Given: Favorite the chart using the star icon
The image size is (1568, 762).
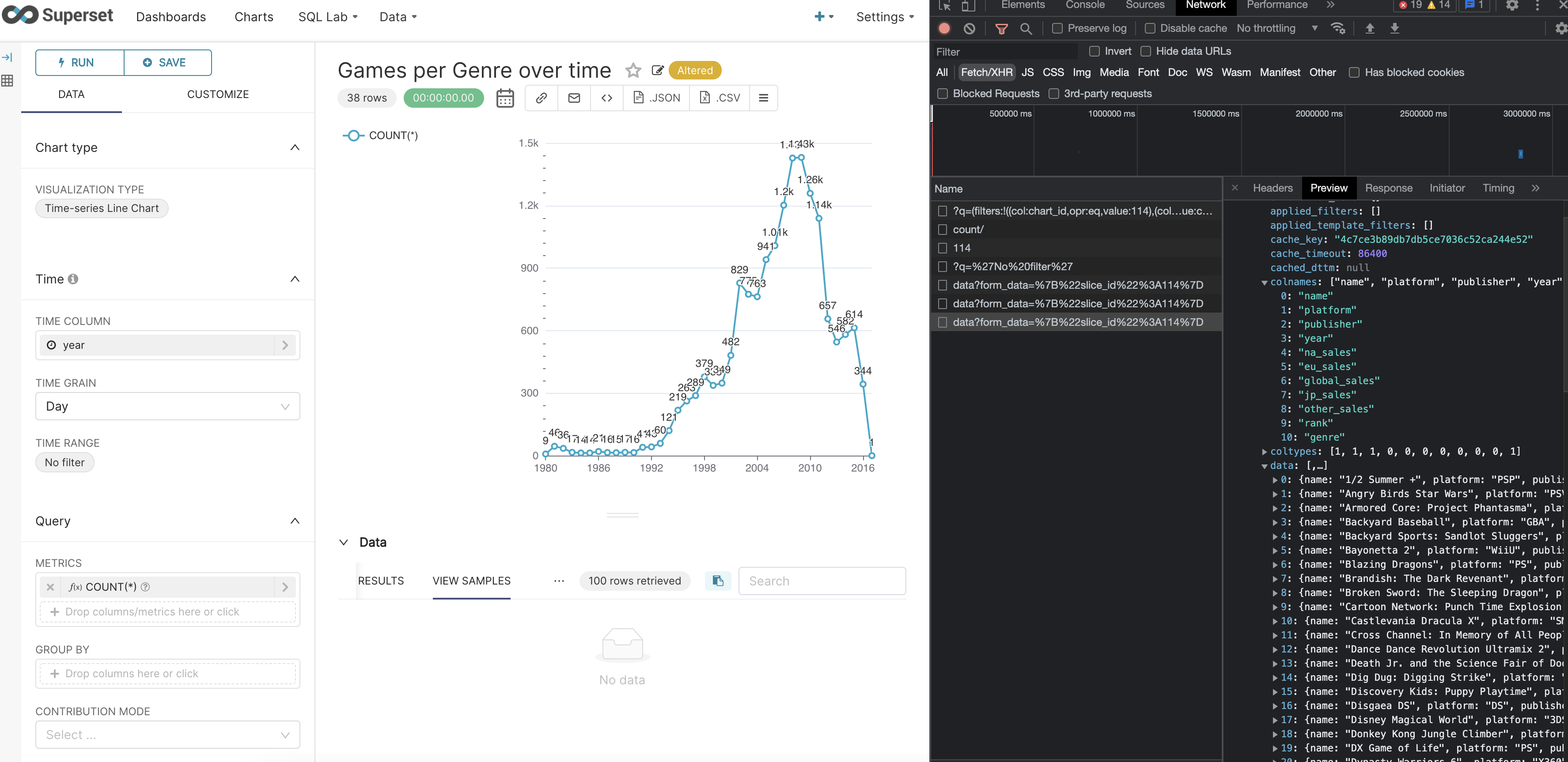Looking at the screenshot, I should [634, 70].
